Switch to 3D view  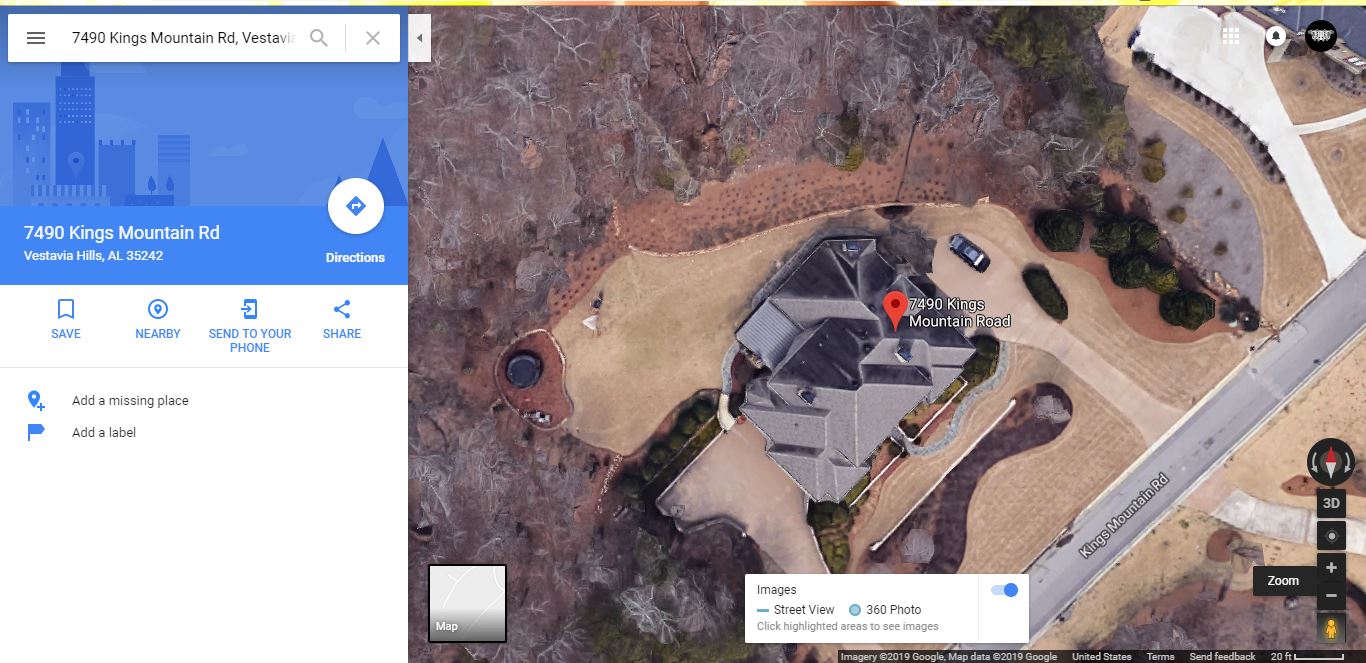pos(1331,503)
